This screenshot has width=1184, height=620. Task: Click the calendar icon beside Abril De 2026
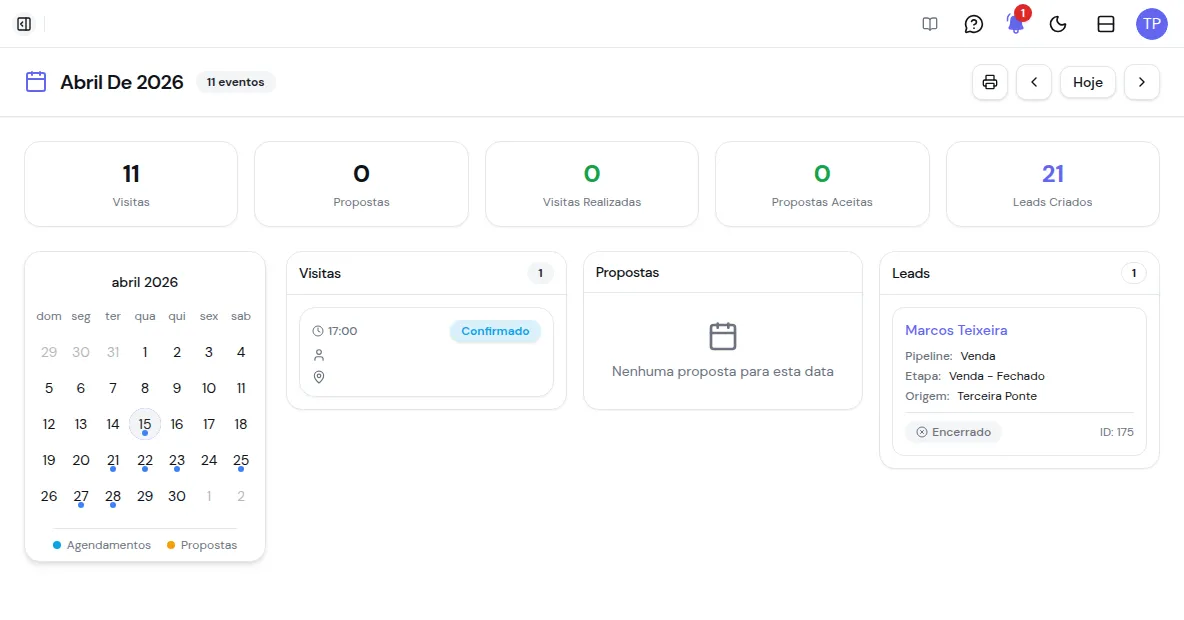coord(35,82)
